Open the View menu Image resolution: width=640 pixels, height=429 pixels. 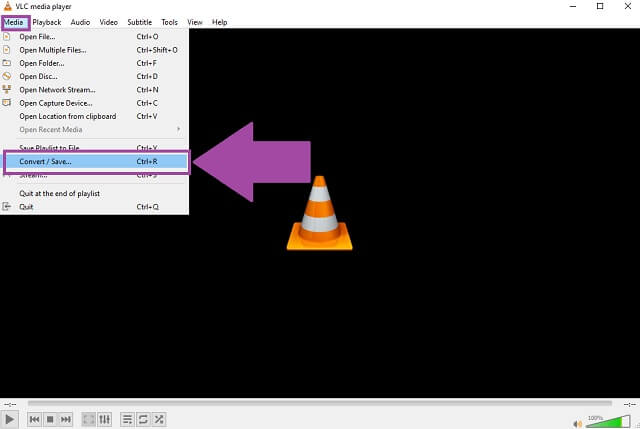tap(195, 22)
